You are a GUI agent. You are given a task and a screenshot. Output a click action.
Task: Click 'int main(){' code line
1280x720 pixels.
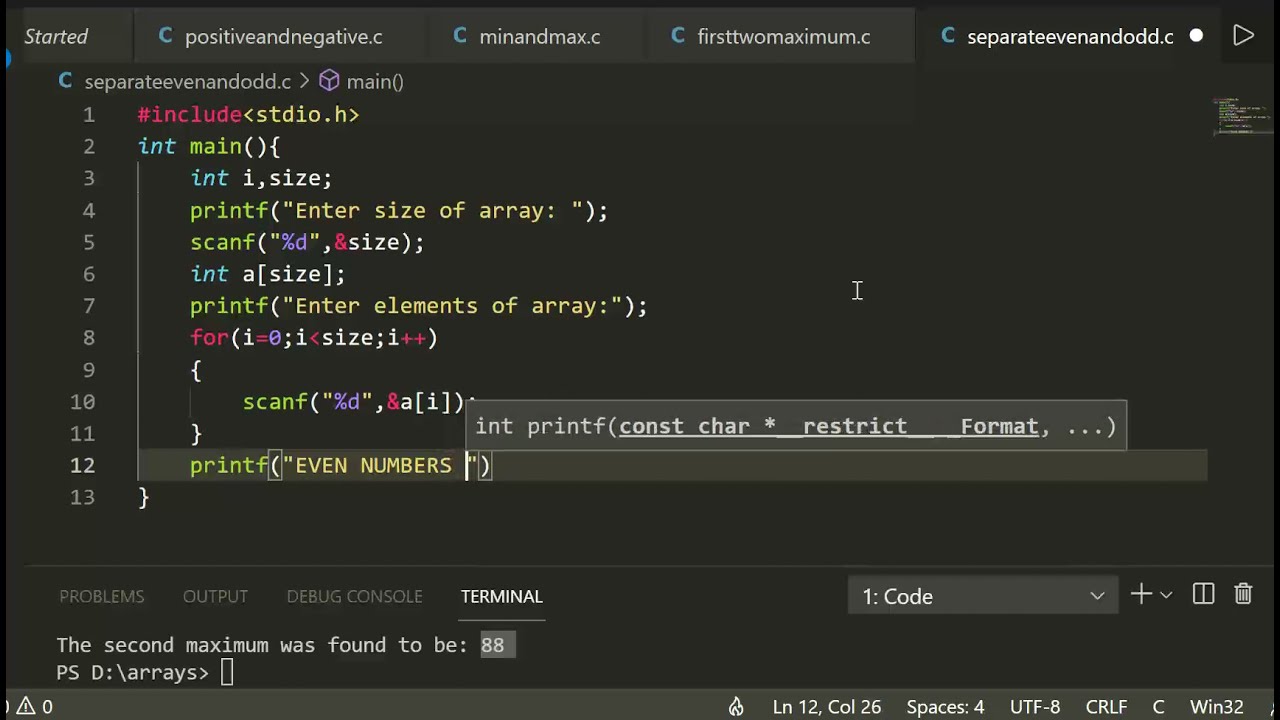209,146
